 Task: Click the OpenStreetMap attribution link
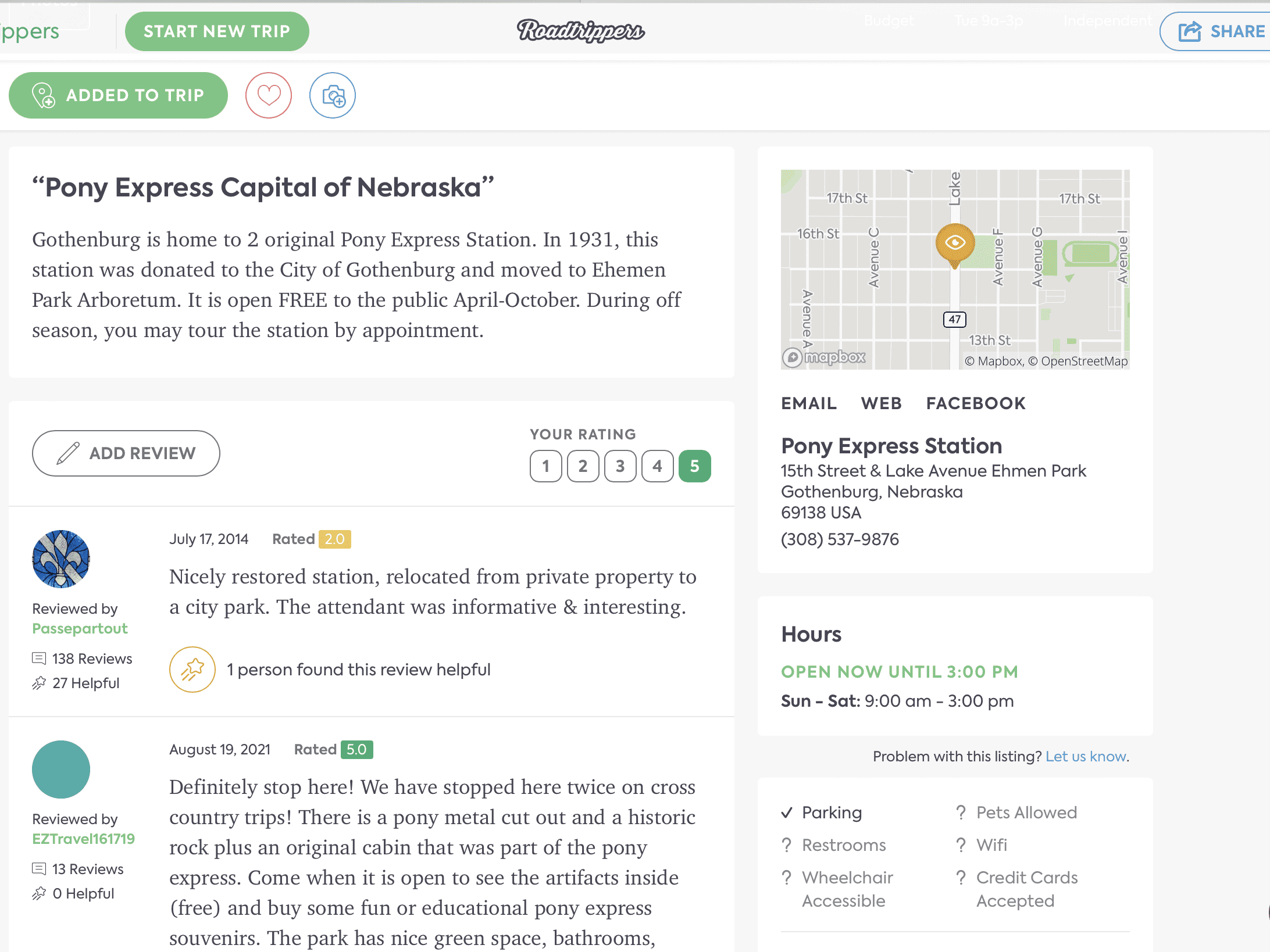tap(1078, 361)
